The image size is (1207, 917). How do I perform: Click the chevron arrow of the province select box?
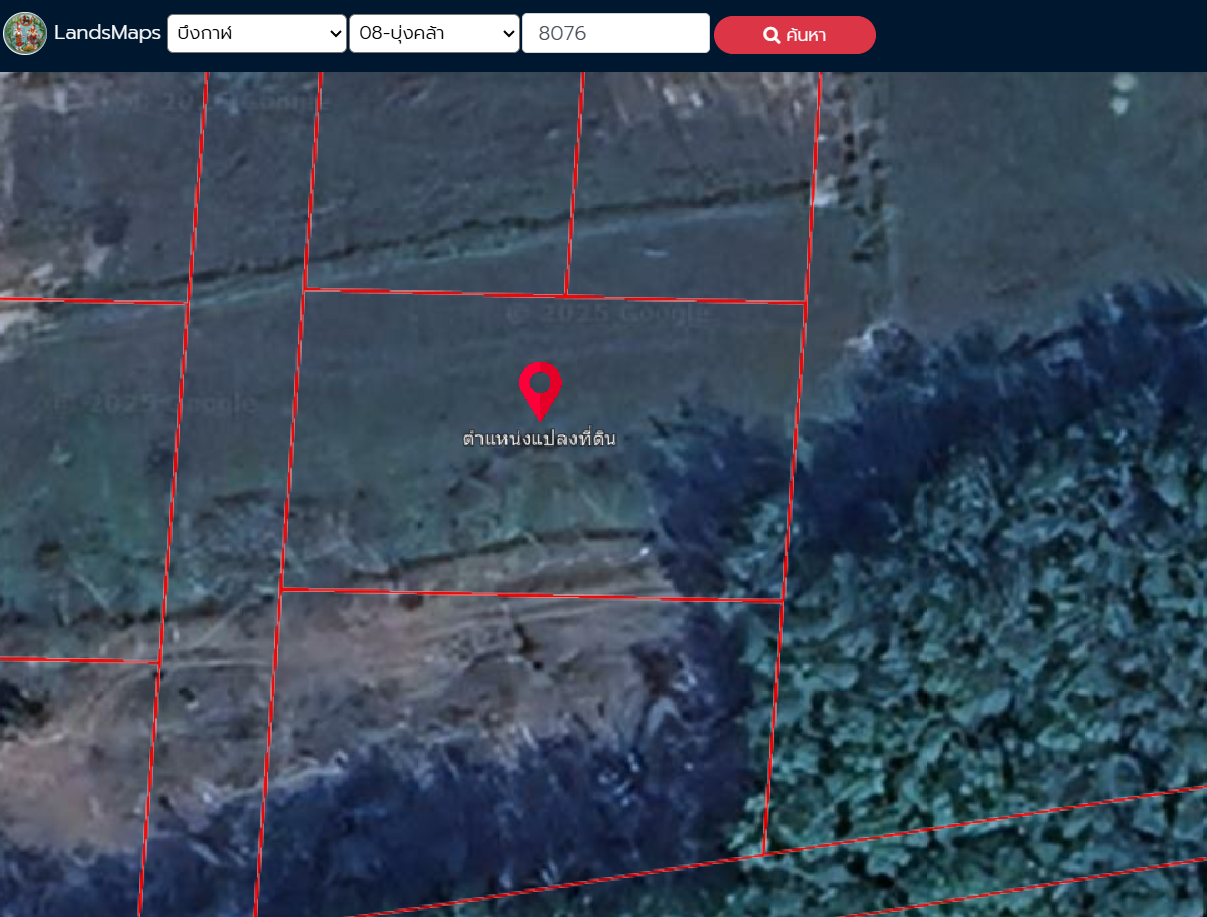coord(335,34)
